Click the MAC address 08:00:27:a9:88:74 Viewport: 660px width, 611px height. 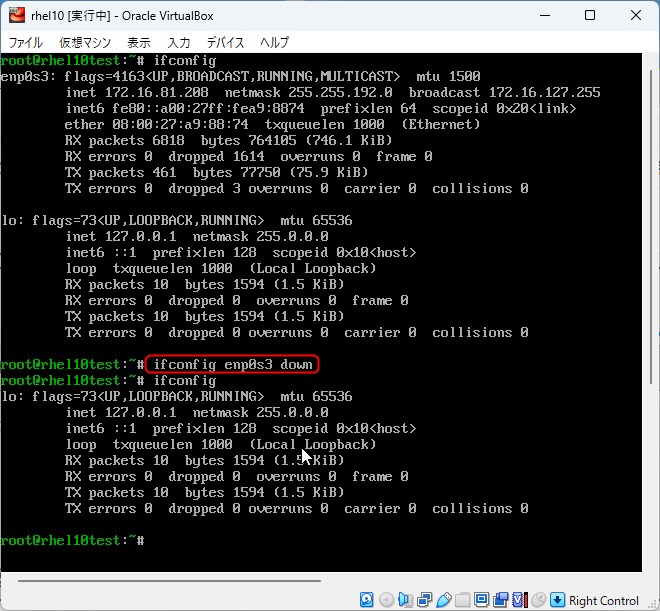tap(180, 125)
